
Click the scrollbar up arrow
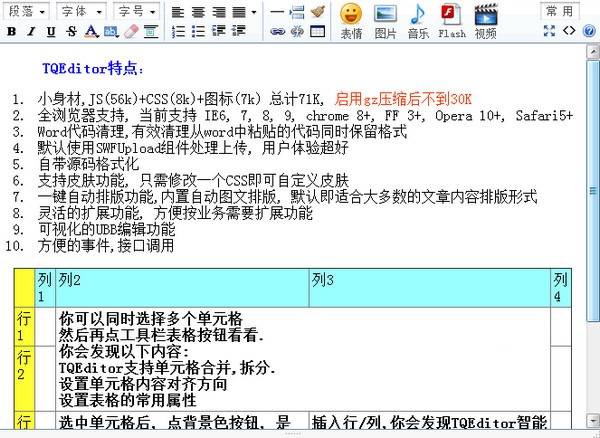click(x=593, y=52)
